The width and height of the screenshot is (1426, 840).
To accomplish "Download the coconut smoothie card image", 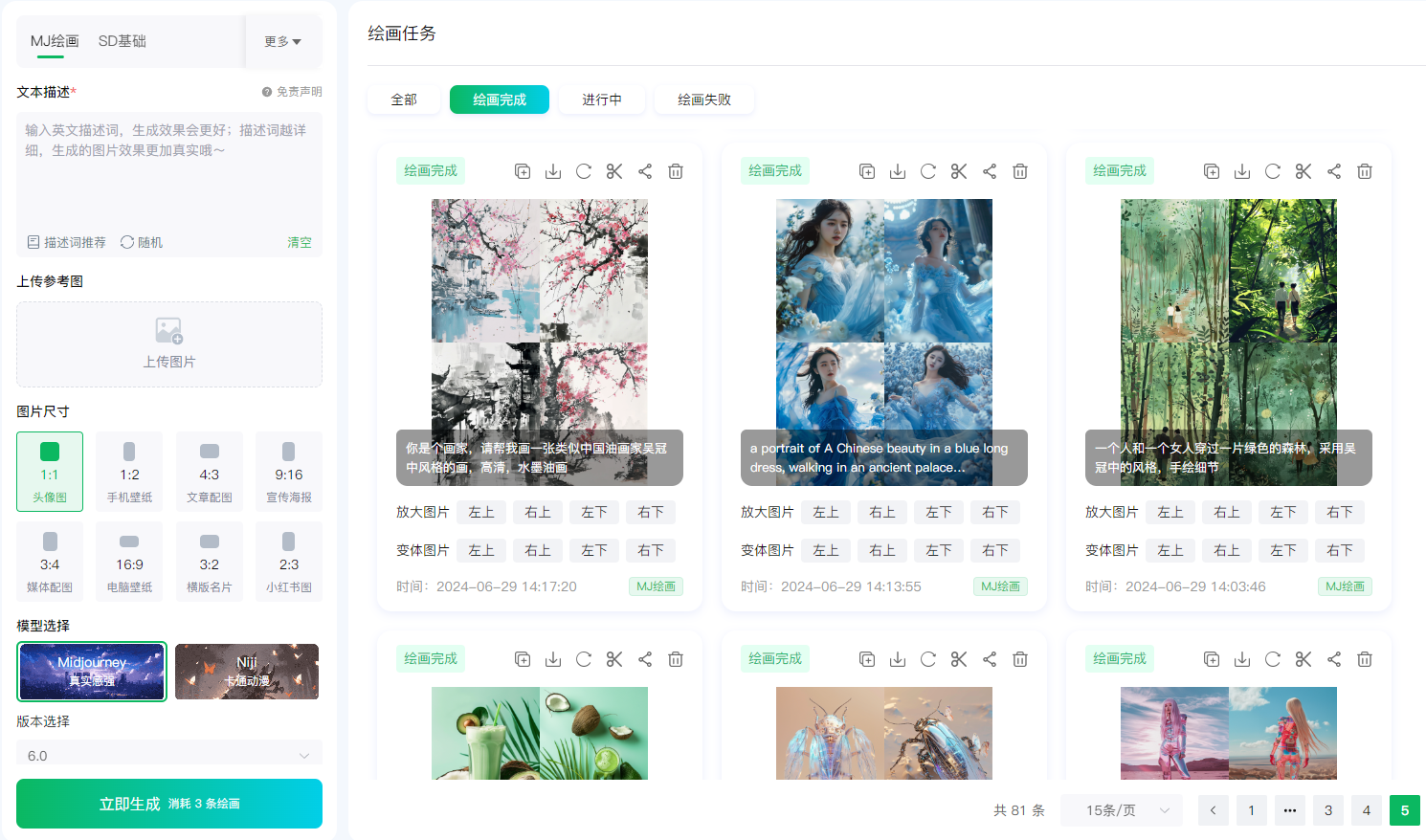I will coord(553,659).
